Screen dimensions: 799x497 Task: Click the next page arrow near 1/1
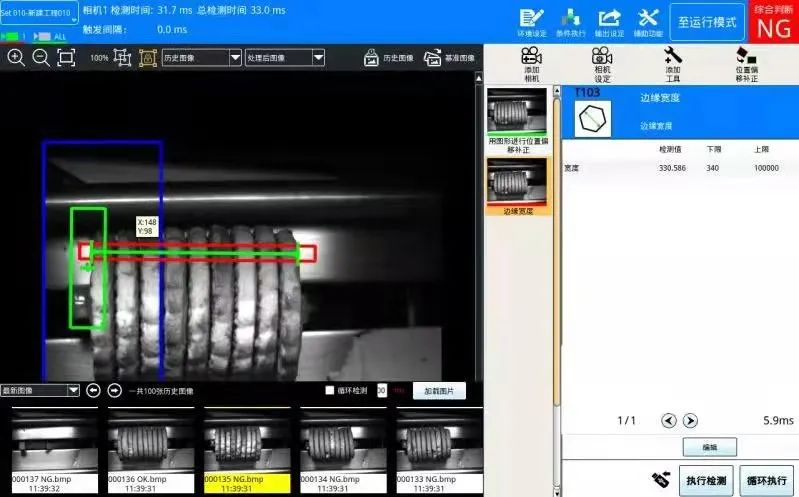coord(690,421)
